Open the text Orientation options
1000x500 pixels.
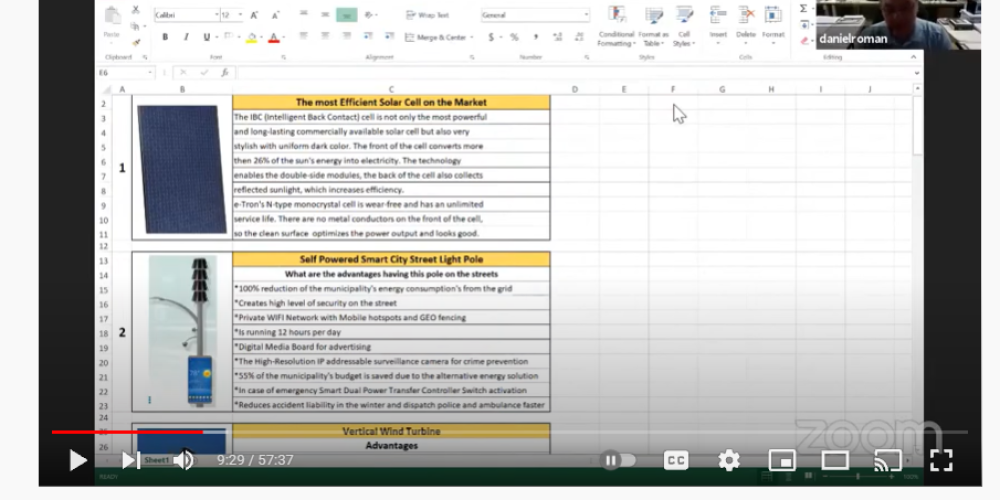(x=370, y=15)
